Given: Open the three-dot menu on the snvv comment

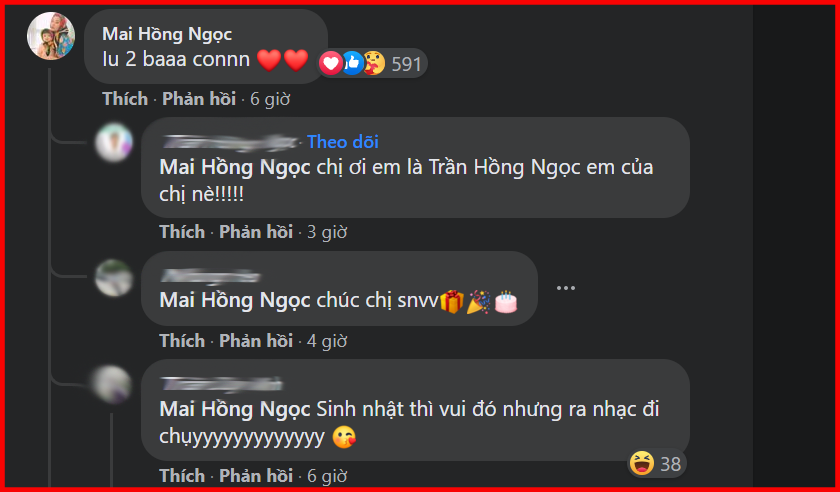Looking at the screenshot, I should point(566,288).
